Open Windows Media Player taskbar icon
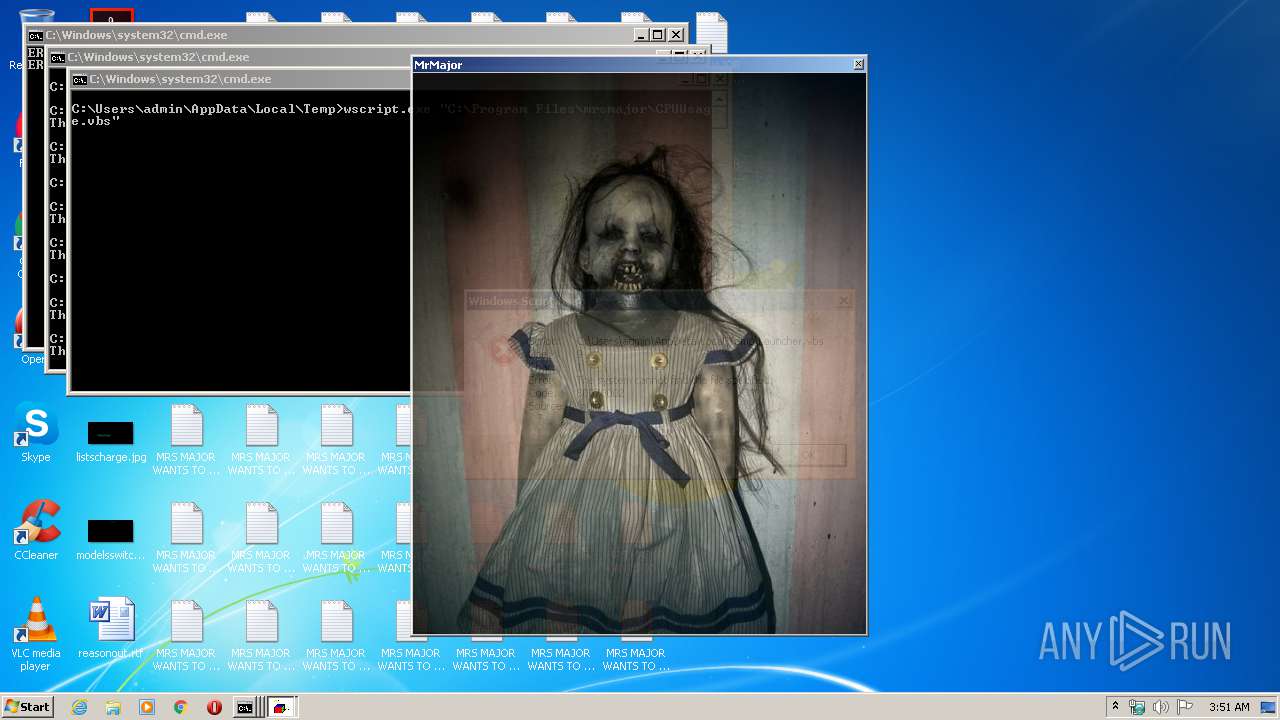The width and height of the screenshot is (1280, 720). (x=147, y=707)
